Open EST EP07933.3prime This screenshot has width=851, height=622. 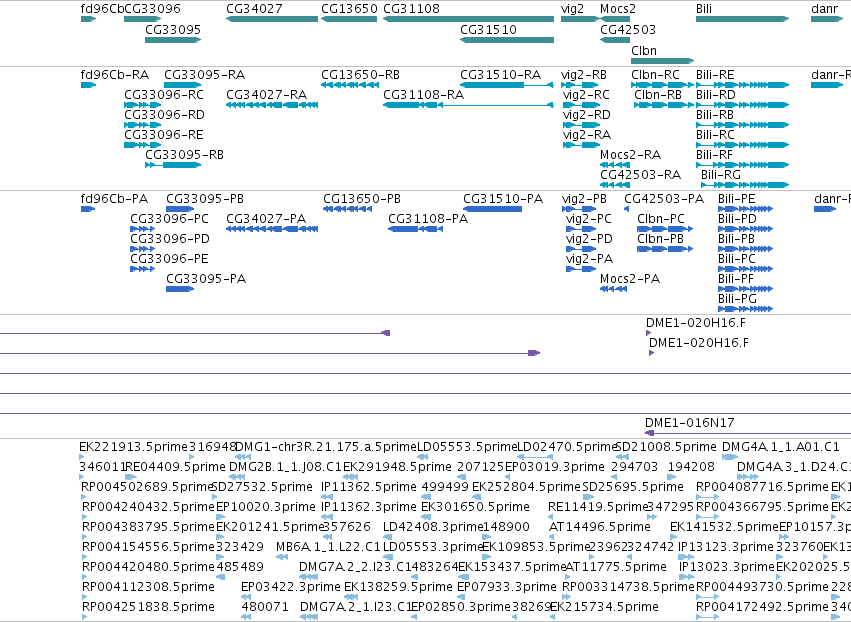click(x=506, y=587)
